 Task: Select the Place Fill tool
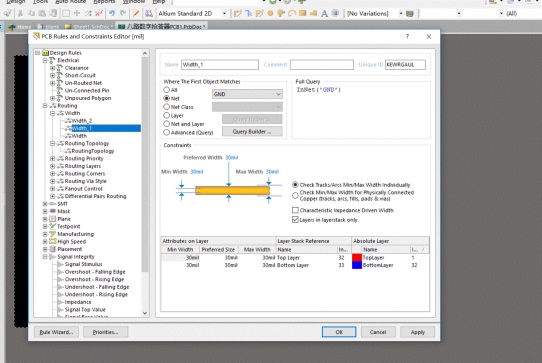point(302,13)
